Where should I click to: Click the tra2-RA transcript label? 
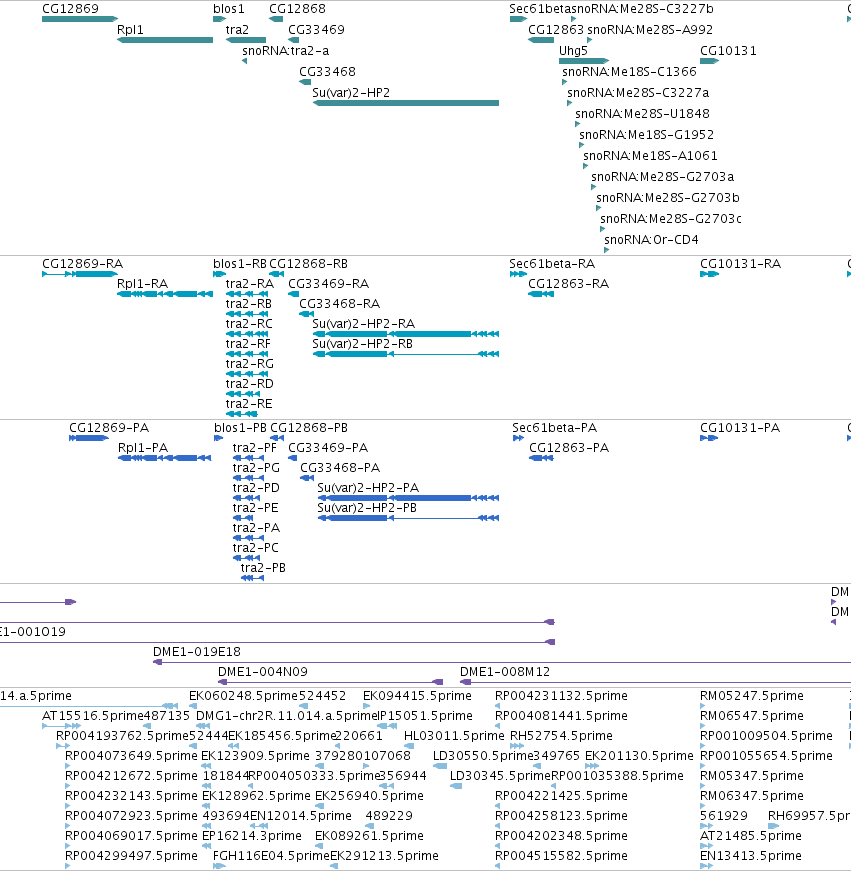250,284
